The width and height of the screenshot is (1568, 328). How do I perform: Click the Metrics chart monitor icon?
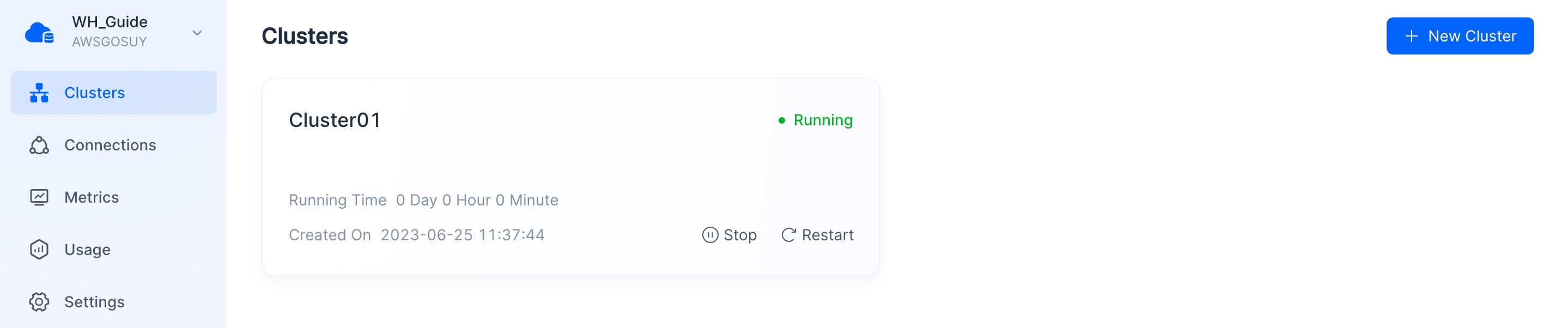tap(39, 197)
